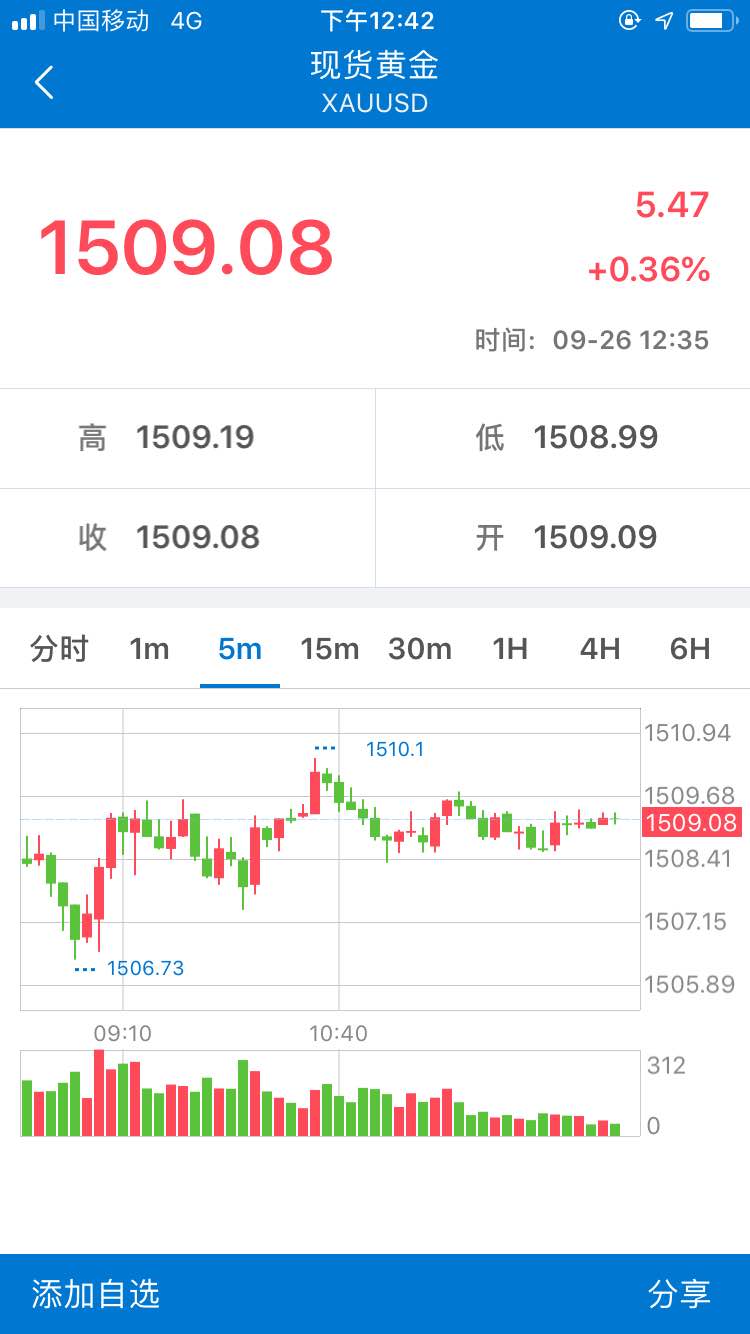The height and width of the screenshot is (1334, 750).
Task: Select the 30m timeframe tab
Action: pyautogui.click(x=420, y=649)
